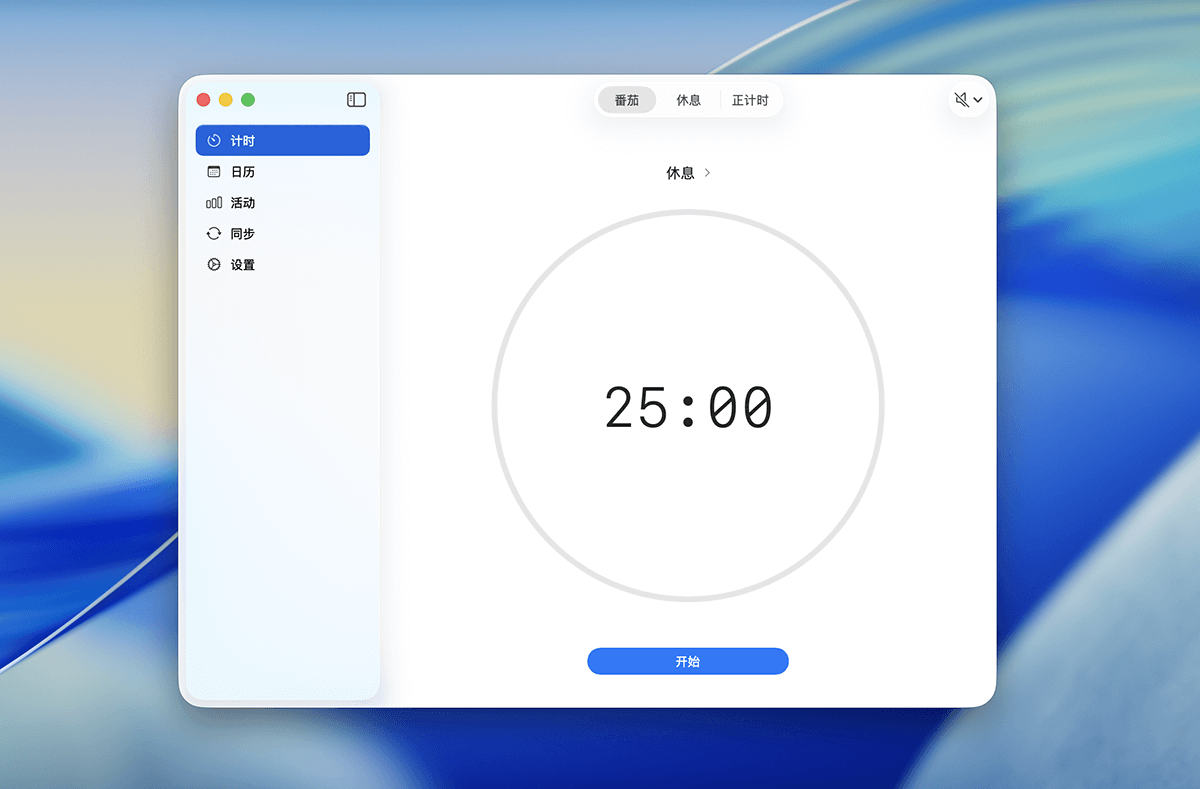Minimize the window using the yellow button
Image resolution: width=1200 pixels, height=789 pixels.
(x=226, y=99)
